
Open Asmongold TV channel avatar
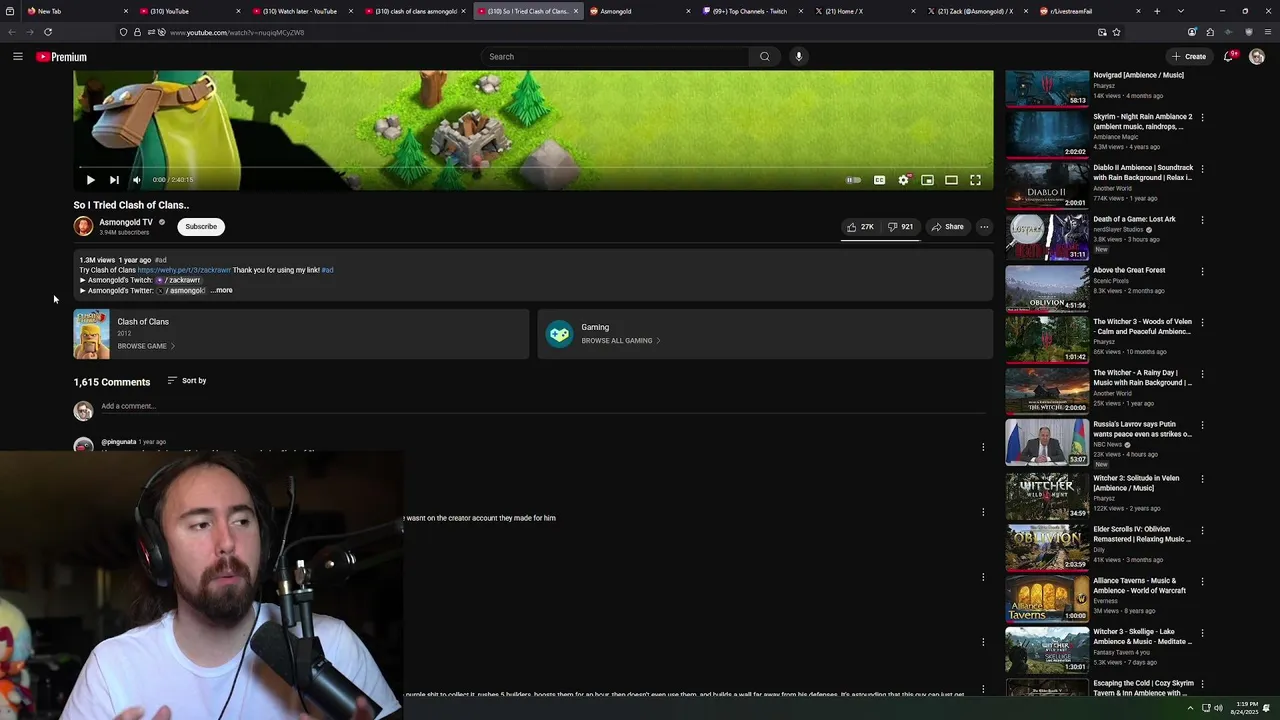[x=83, y=227]
